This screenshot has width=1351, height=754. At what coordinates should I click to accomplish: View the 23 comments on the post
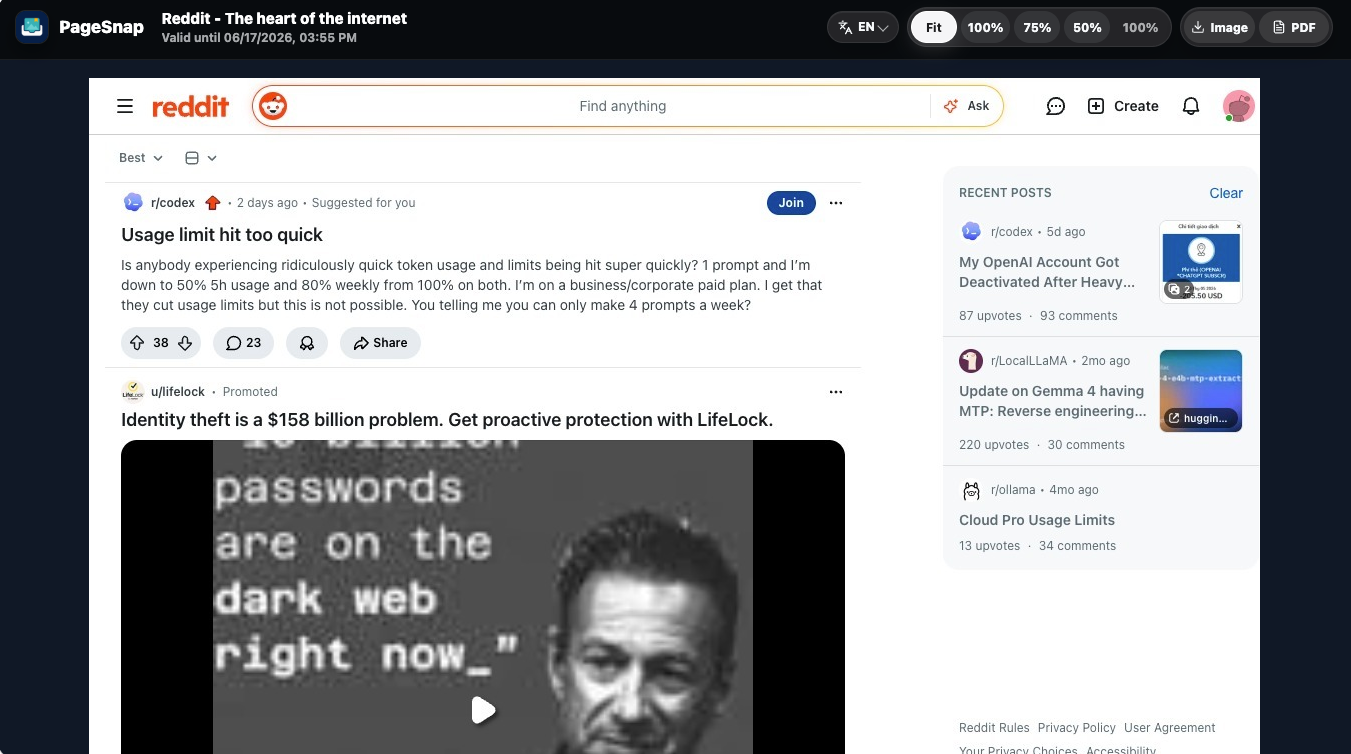point(244,343)
